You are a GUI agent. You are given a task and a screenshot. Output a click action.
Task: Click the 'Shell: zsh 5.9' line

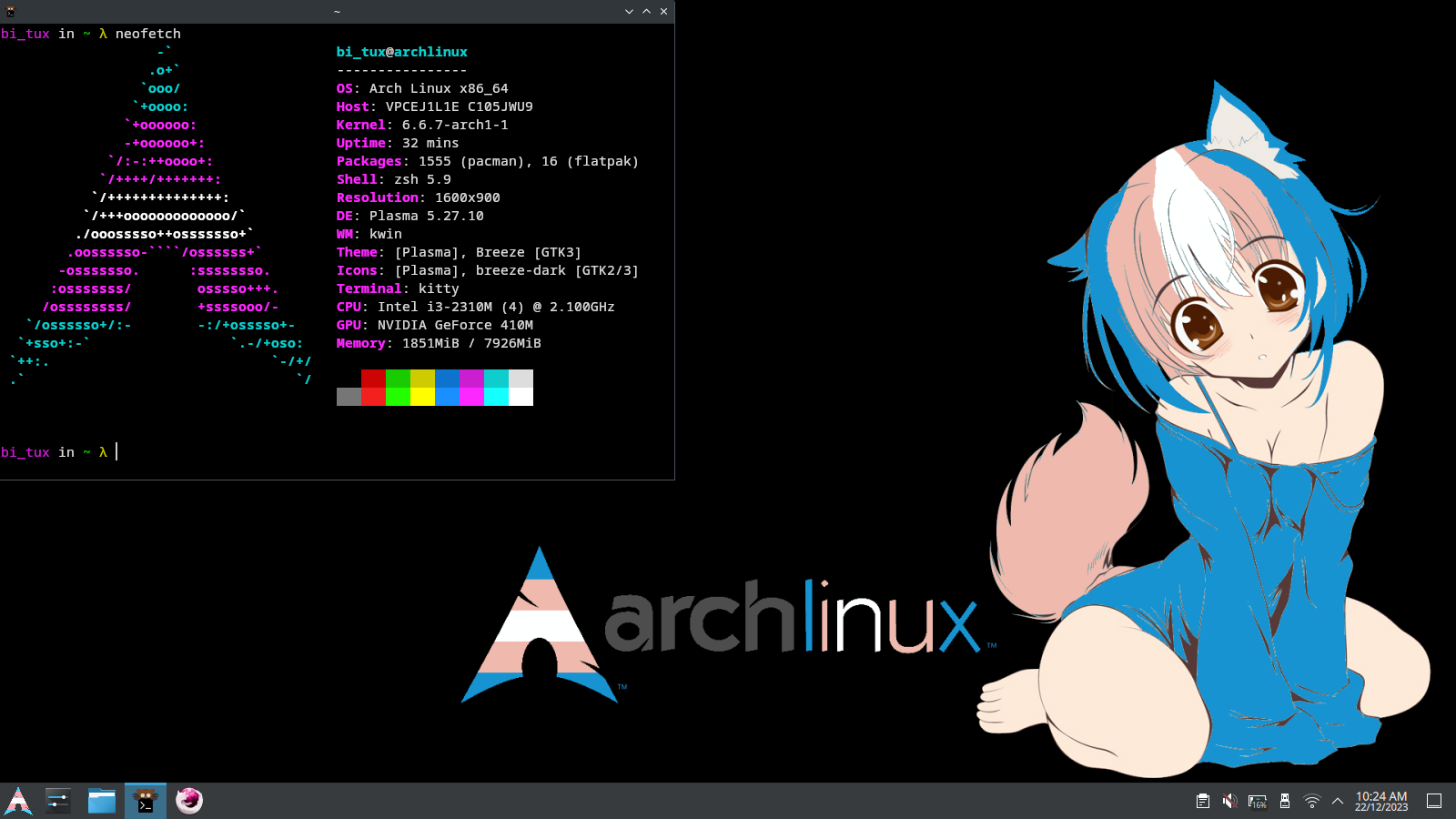(393, 179)
